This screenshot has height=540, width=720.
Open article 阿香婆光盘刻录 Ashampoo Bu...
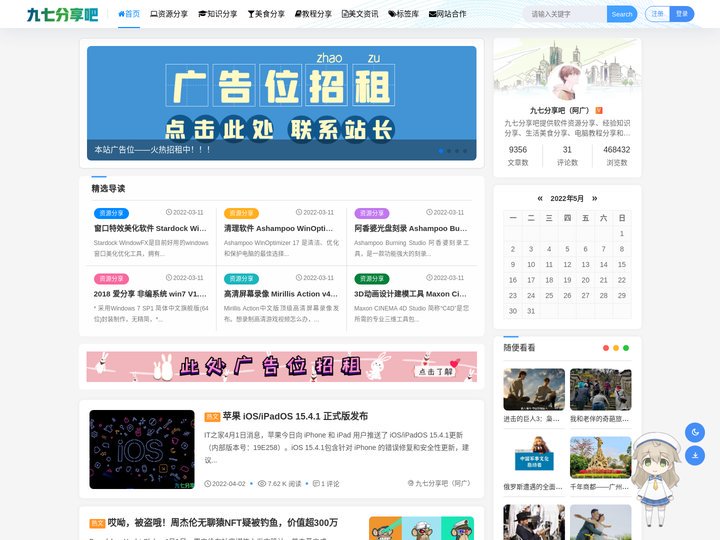click(x=411, y=228)
